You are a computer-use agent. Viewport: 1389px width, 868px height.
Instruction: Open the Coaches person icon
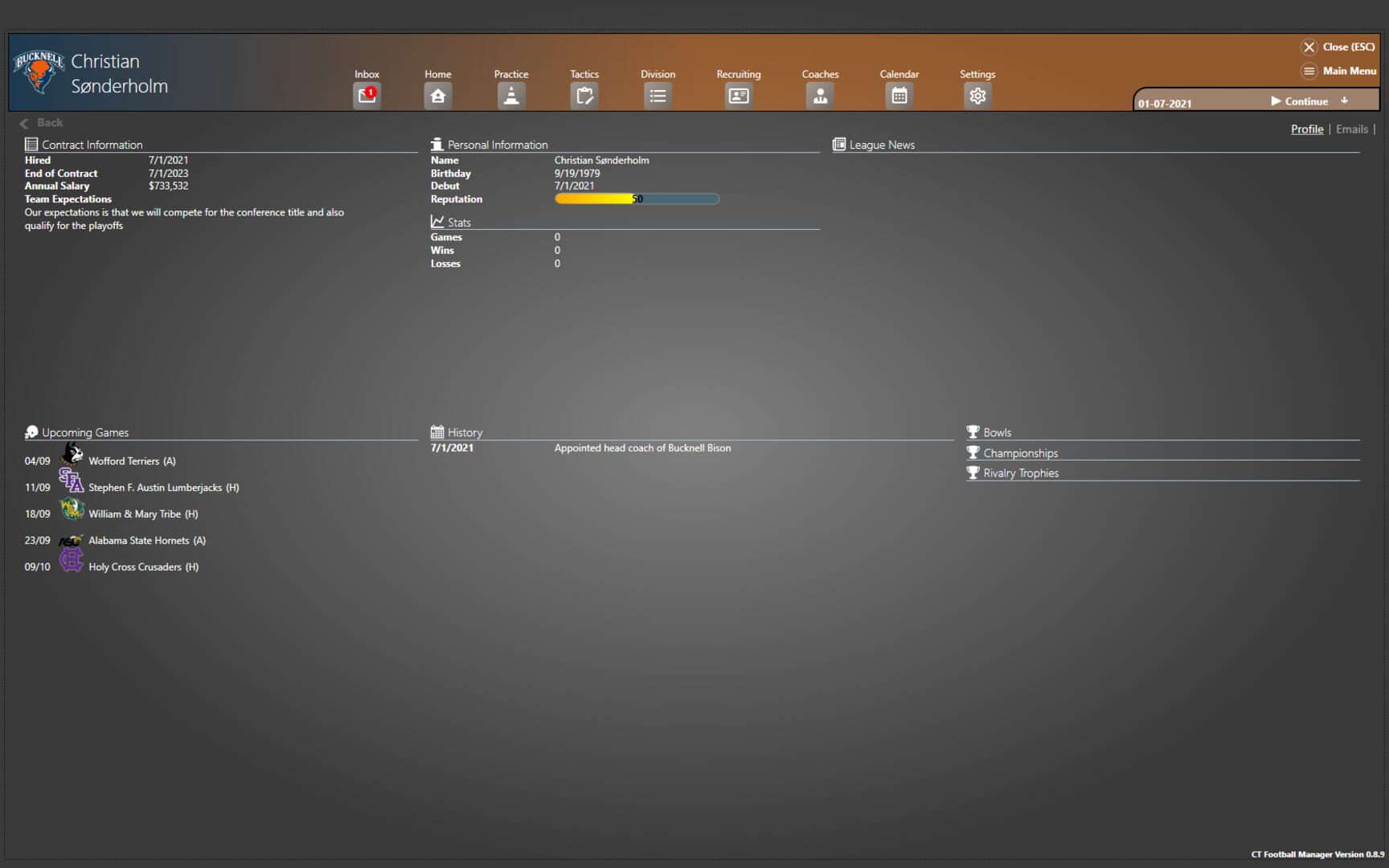click(x=820, y=96)
